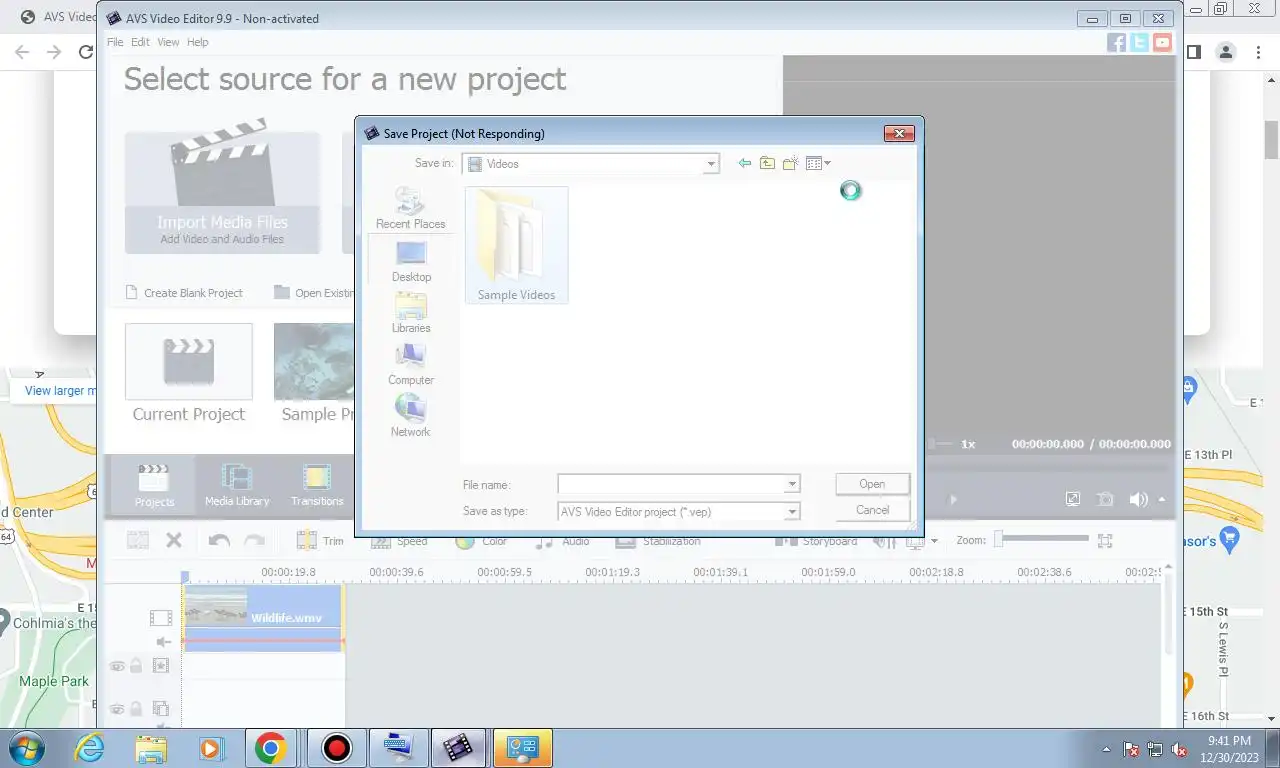Go back to last folder visited

click(744, 163)
